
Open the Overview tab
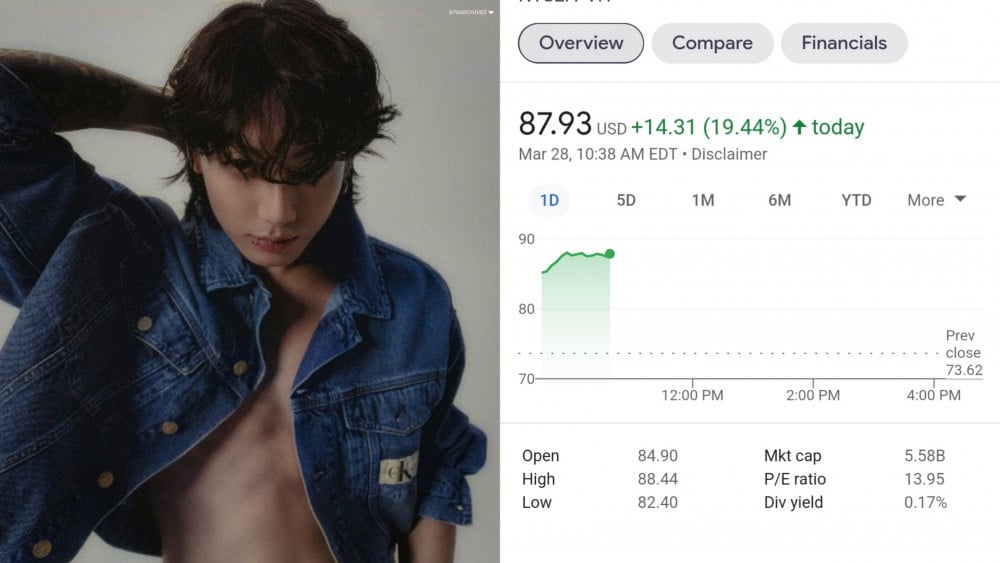[580, 43]
